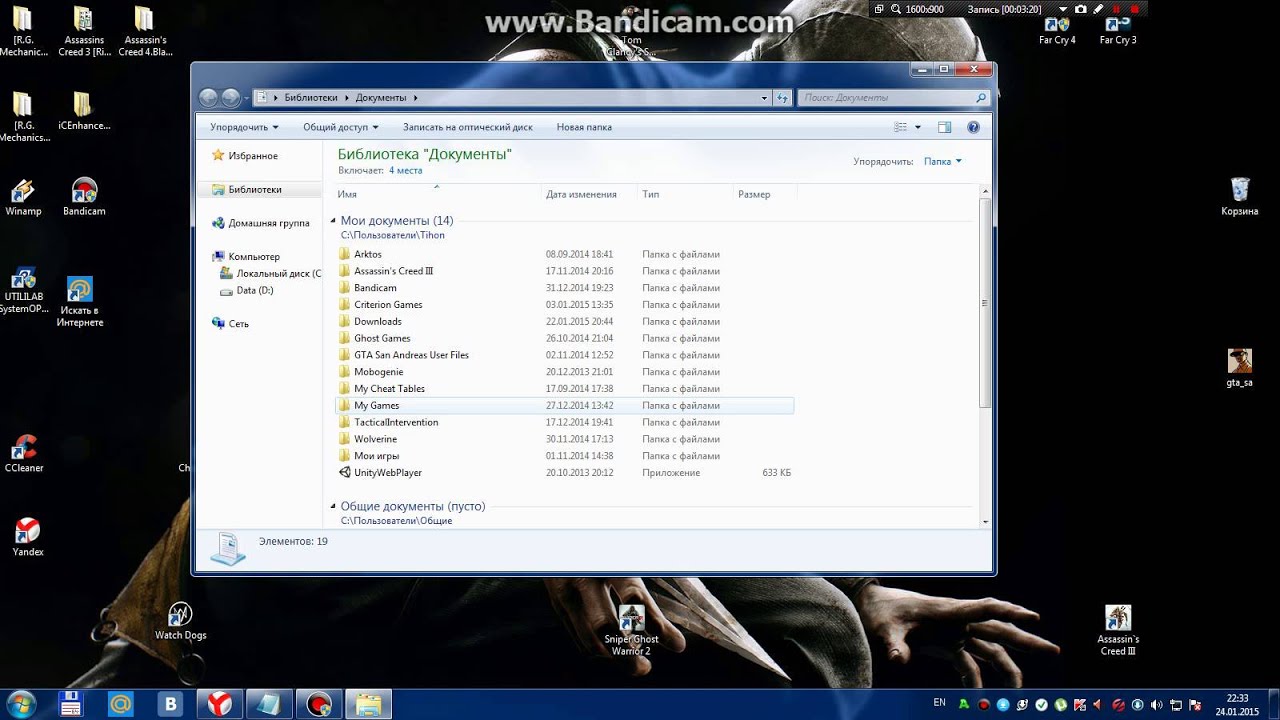
Task: Open the iCEnhancer desktop folder
Action: coord(84,111)
